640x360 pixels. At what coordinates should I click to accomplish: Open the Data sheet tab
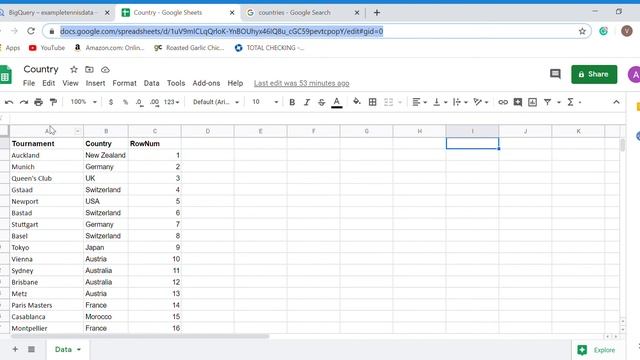point(67,349)
